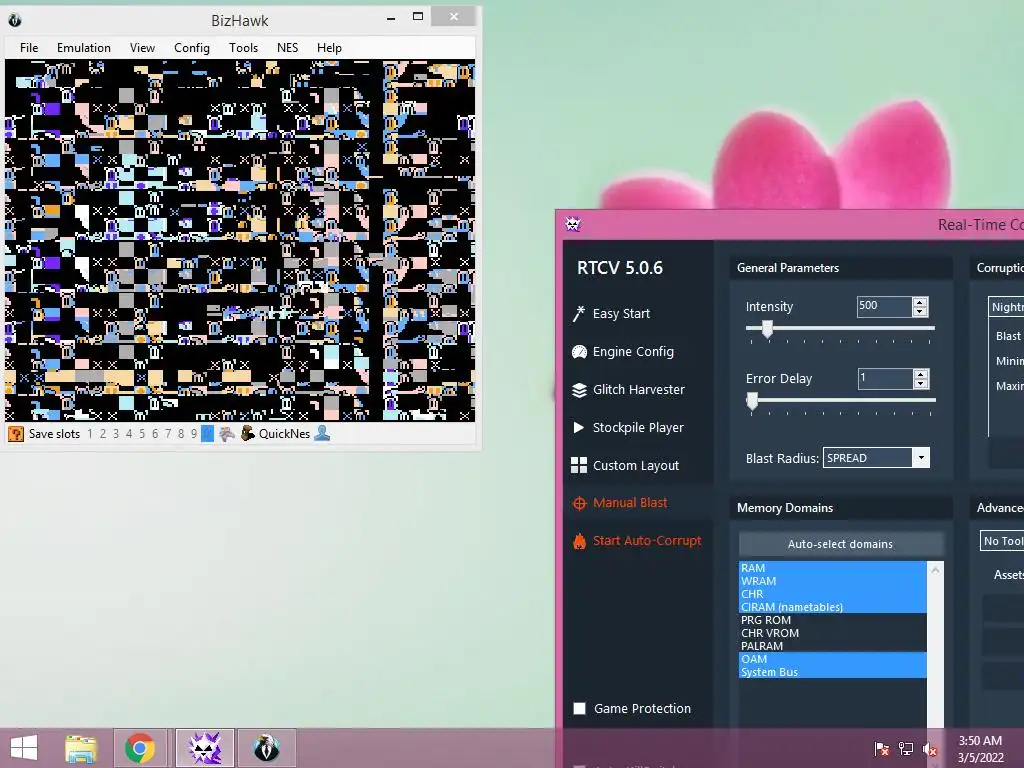Open the Windows Start menu
The height and width of the screenshot is (768, 1024).
(x=24, y=748)
